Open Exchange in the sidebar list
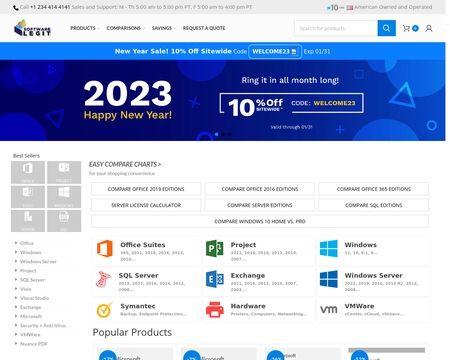This screenshot has width=450, height=360. tap(30, 307)
